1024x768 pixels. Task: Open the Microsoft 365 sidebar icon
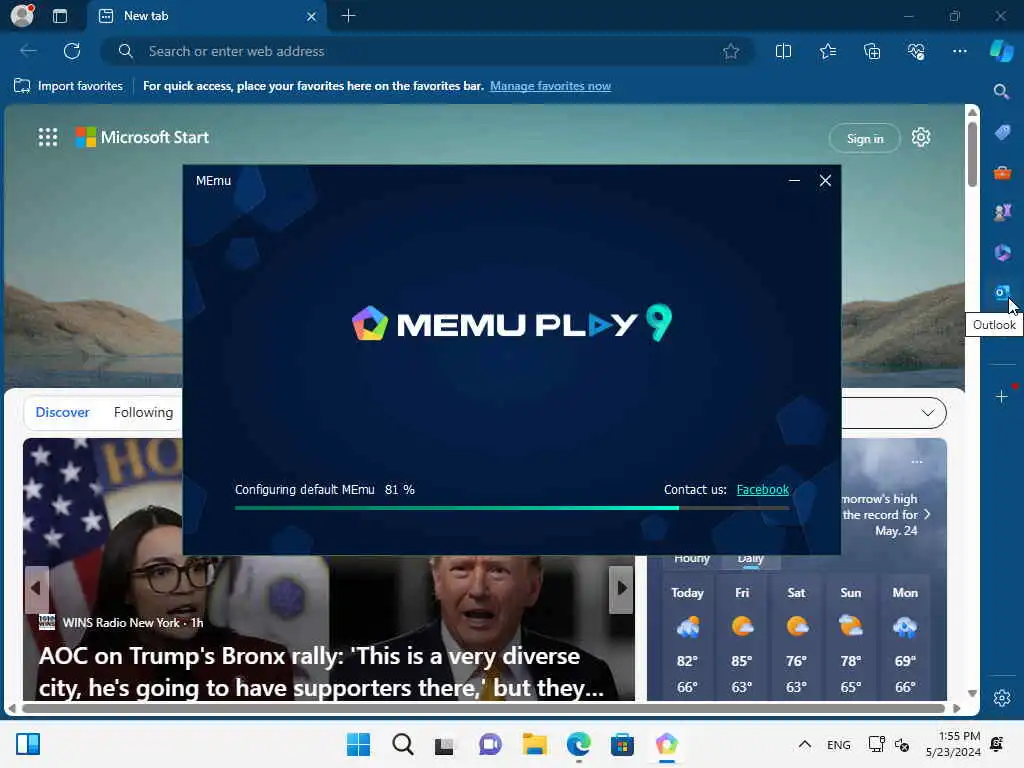(x=1002, y=252)
